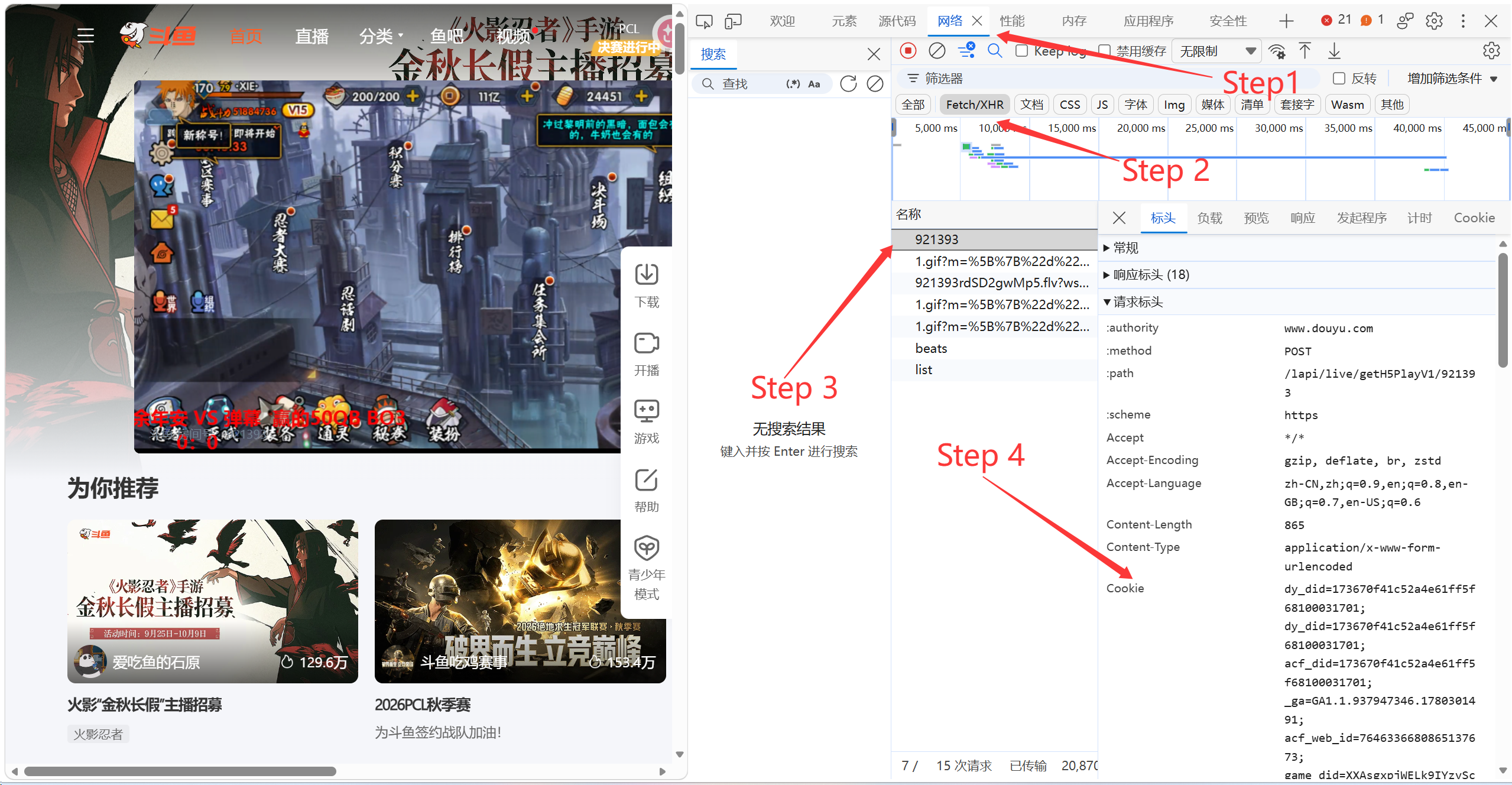
Task: Open the 响应 Response tab
Action: (x=1303, y=218)
